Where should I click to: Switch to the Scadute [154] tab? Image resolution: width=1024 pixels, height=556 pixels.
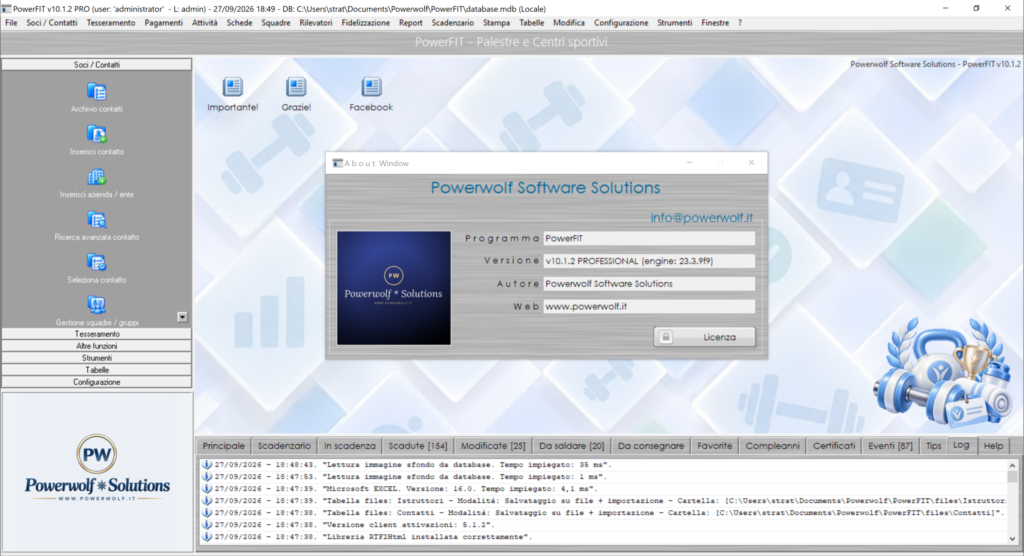418,446
